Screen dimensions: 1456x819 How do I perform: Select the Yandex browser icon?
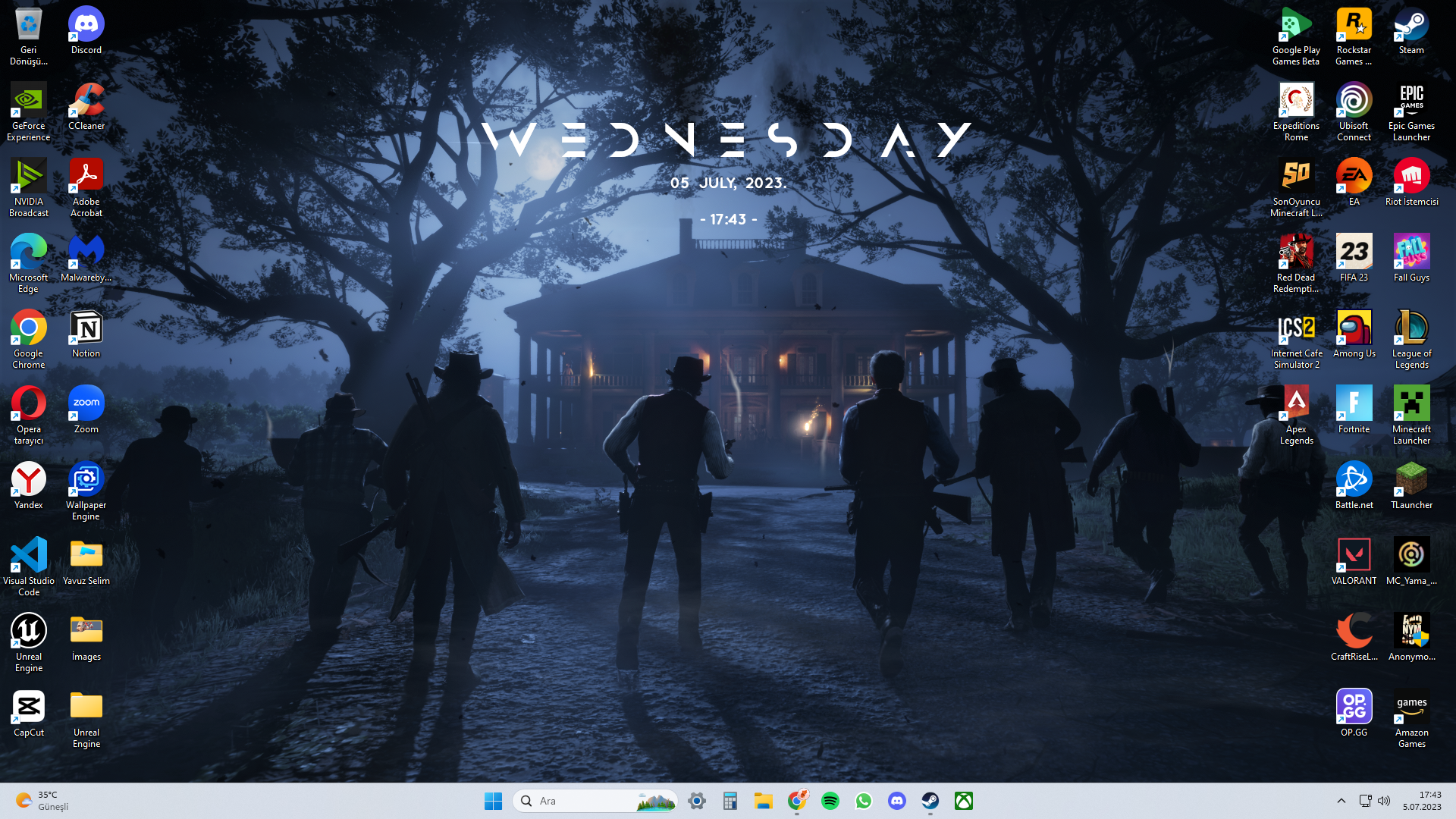29,487
